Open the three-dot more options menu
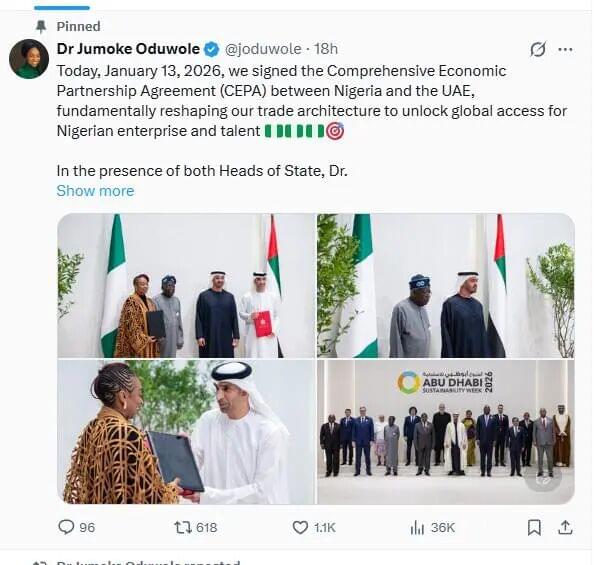 [x=566, y=49]
